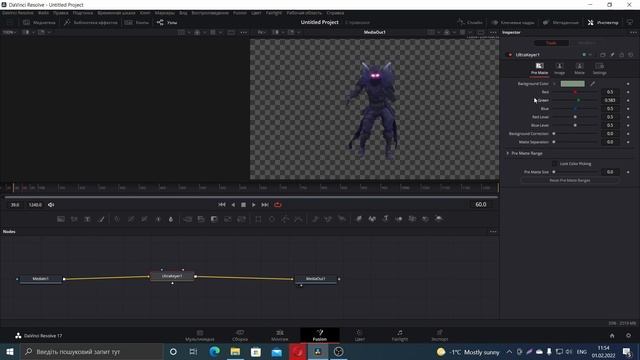Open the left viewer 100% zoom dropdown
The image size is (640, 360).
point(9,32)
